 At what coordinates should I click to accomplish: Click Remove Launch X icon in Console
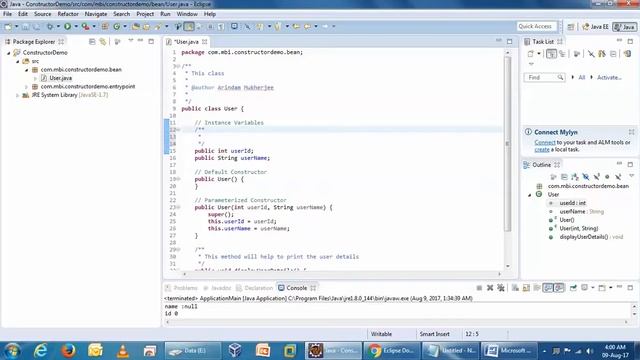click(x=490, y=288)
